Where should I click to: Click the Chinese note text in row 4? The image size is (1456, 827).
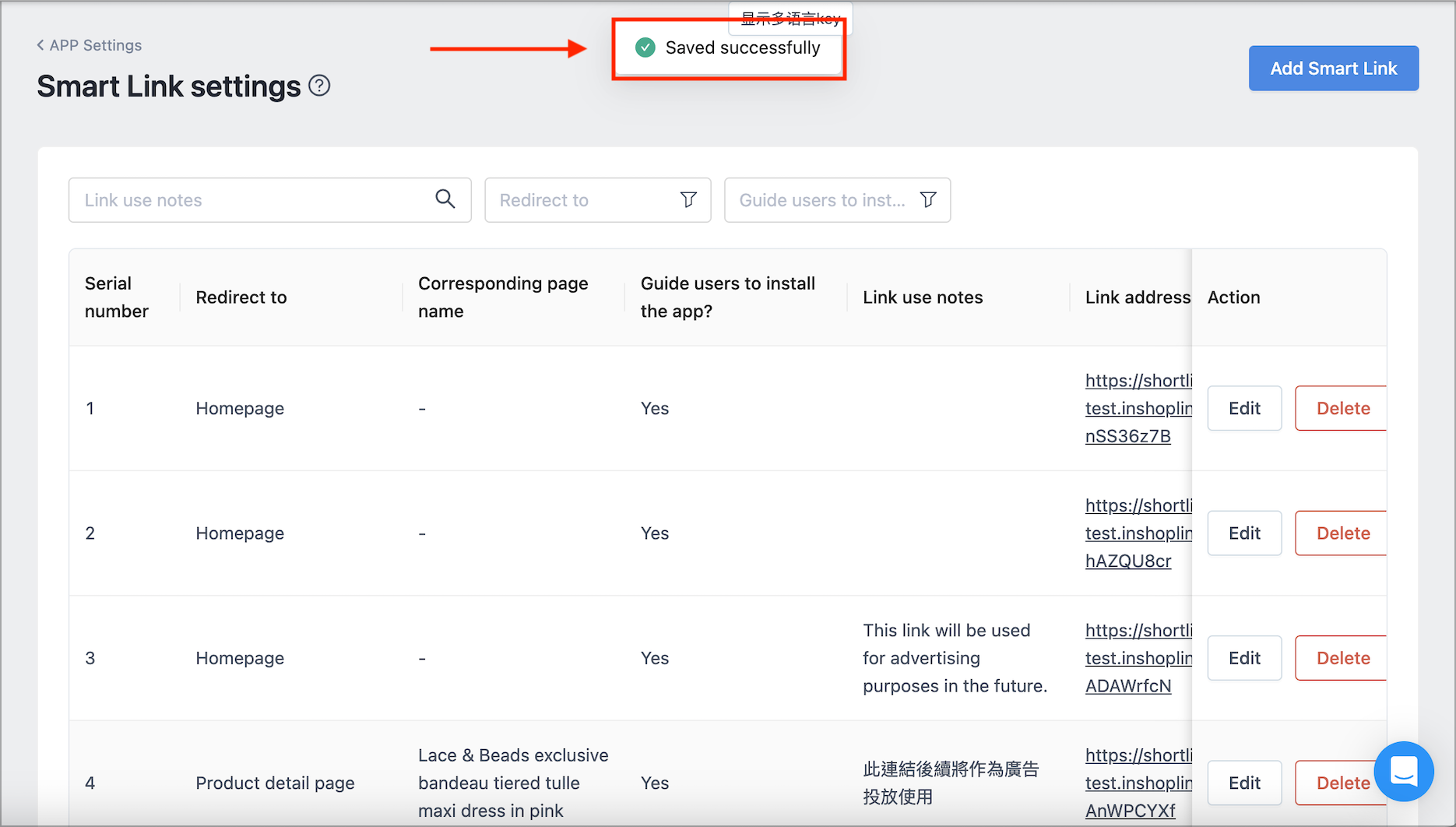point(951,783)
